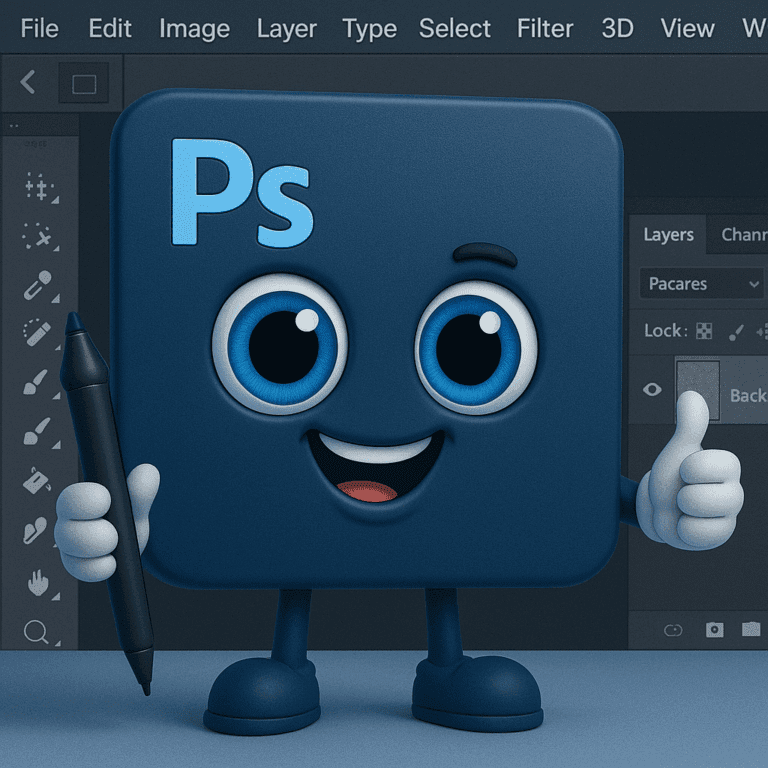Select the Hand tool
This screenshot has height=768, width=768.
pos(37,581)
